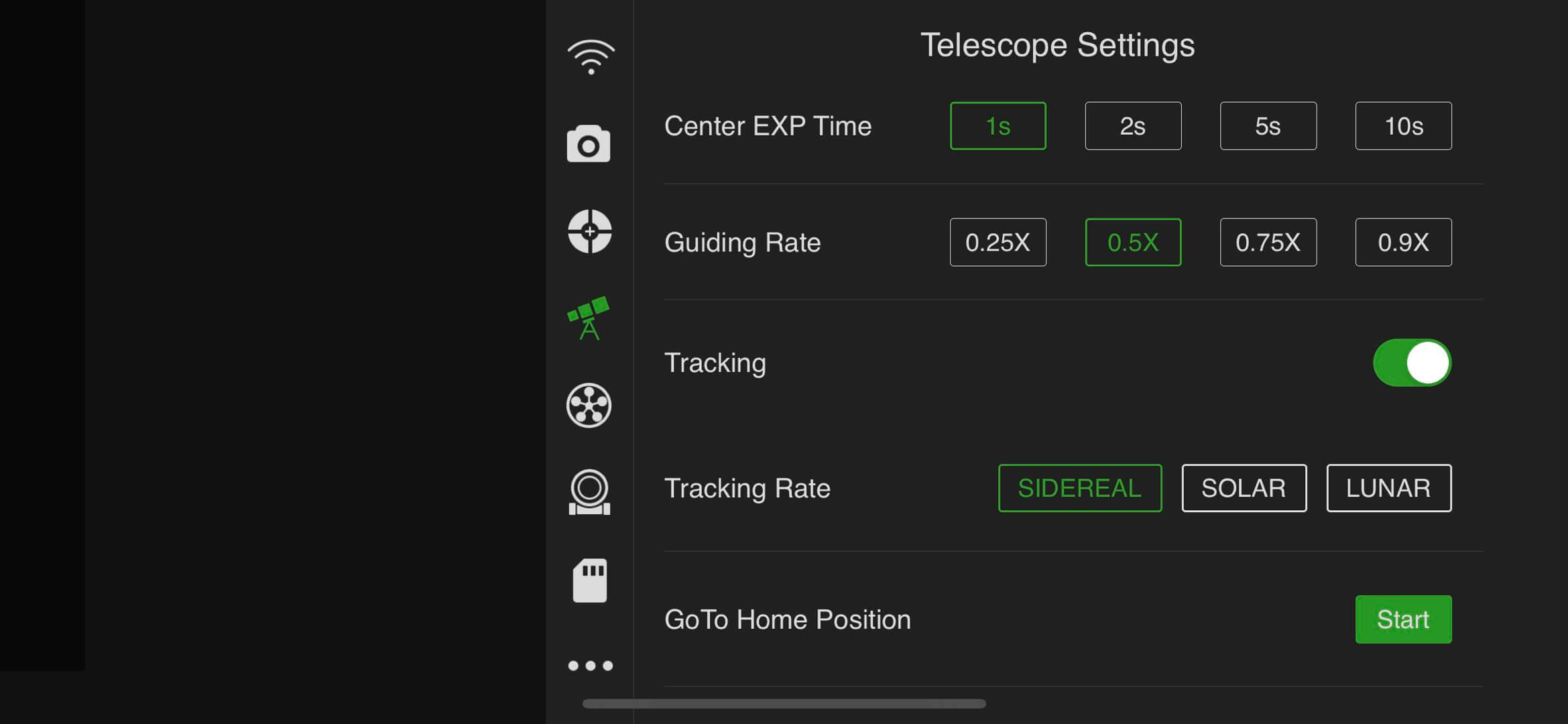Set Center EXP Time to 5s

1268,126
